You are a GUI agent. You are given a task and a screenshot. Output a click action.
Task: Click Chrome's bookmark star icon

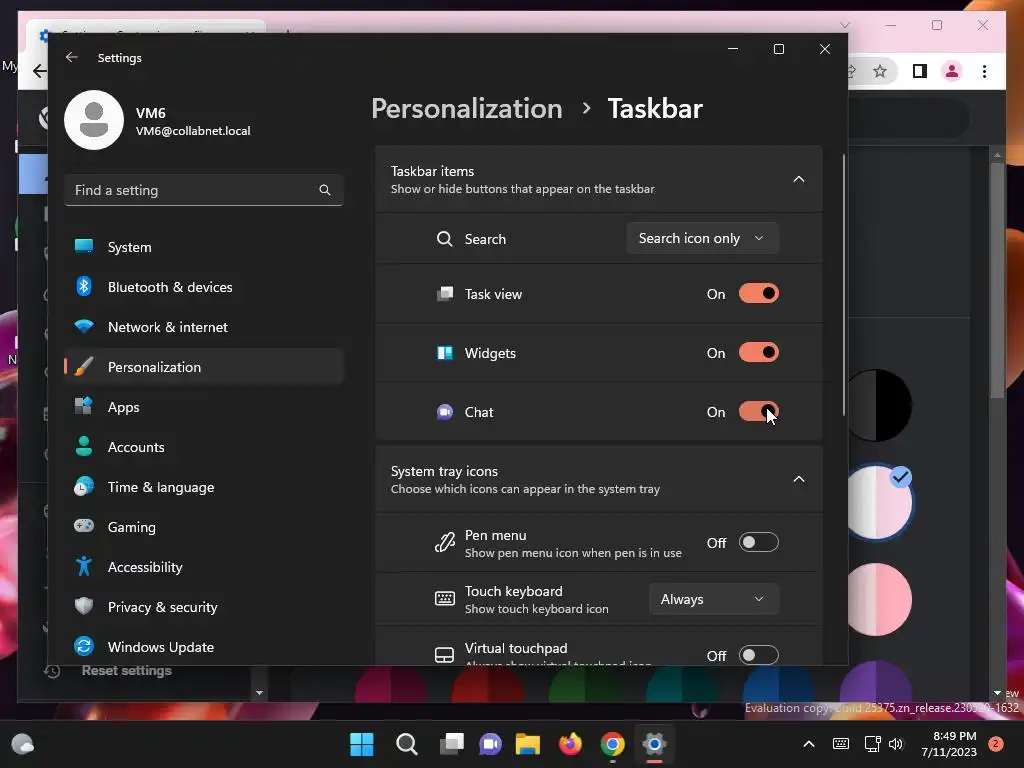880,71
